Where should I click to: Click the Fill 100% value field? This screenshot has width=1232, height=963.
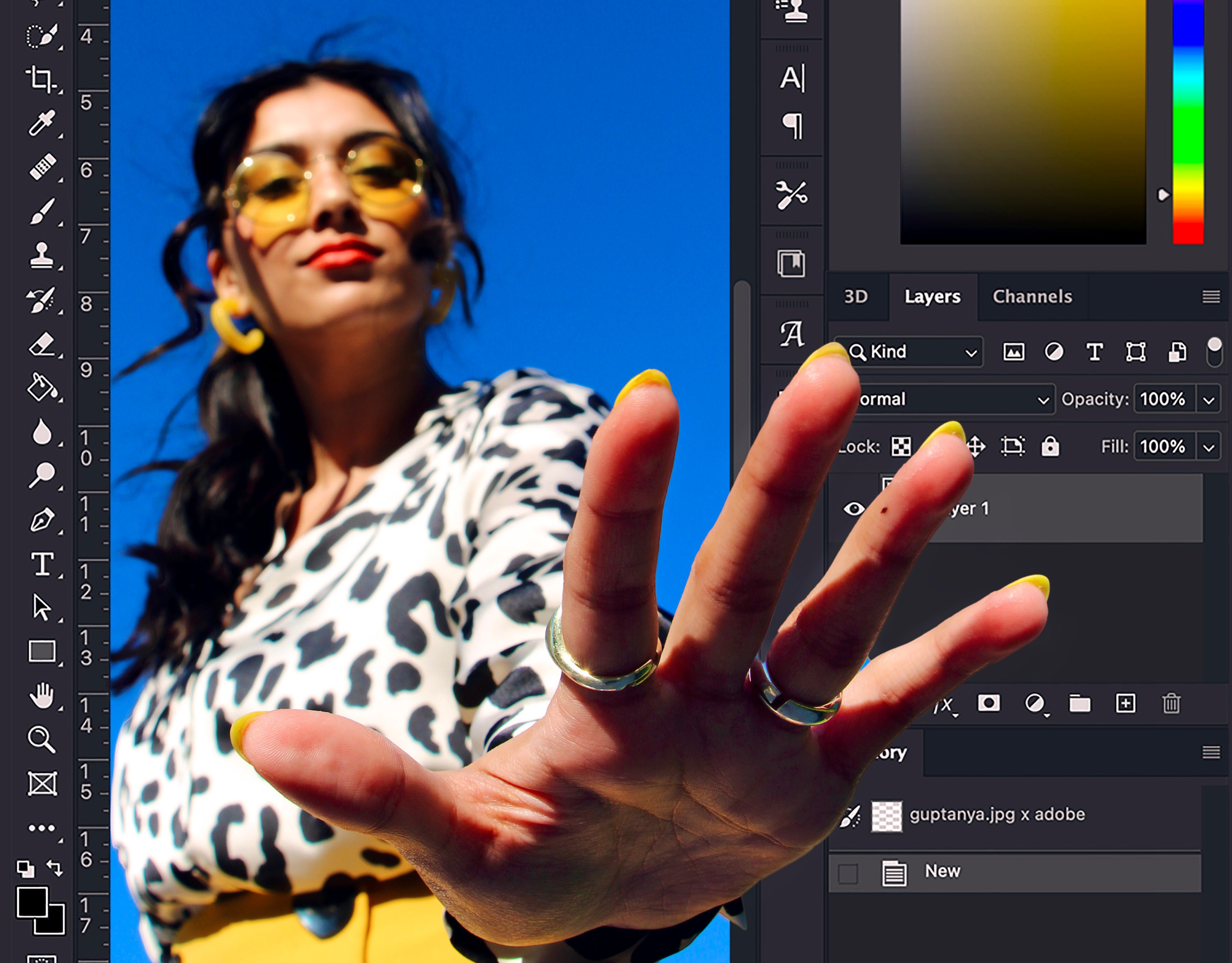click(x=1164, y=447)
